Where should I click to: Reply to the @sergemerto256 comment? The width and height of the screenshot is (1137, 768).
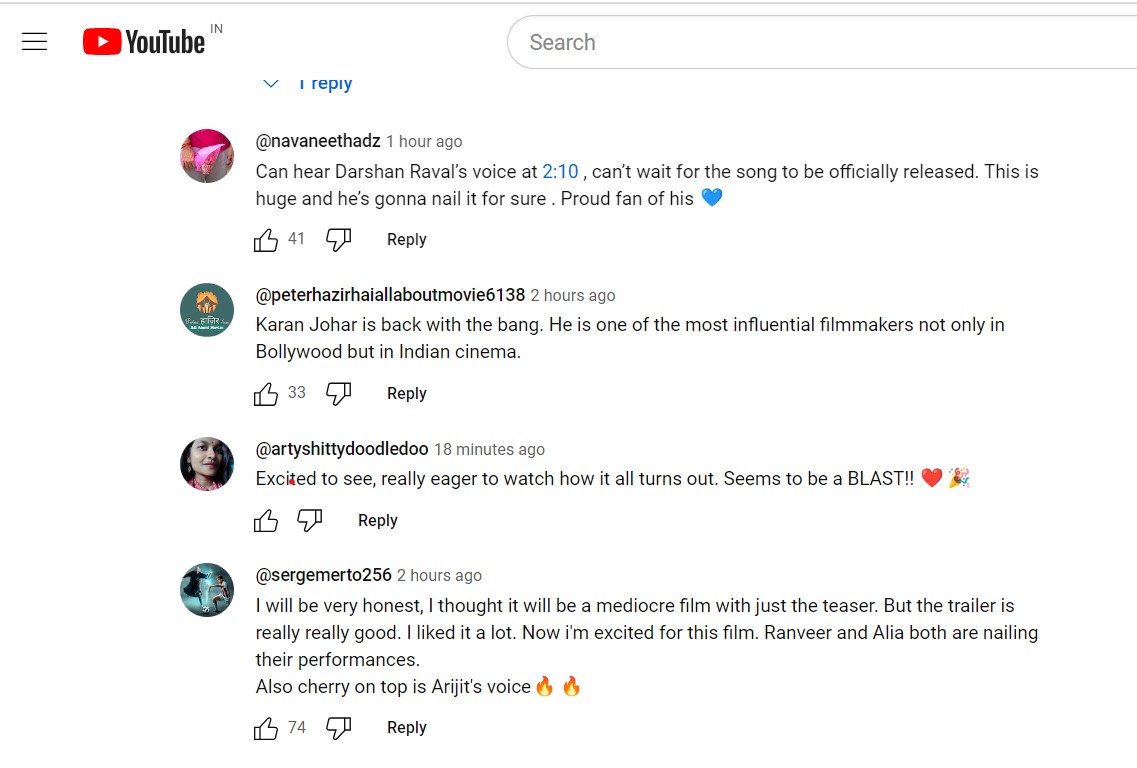(406, 728)
